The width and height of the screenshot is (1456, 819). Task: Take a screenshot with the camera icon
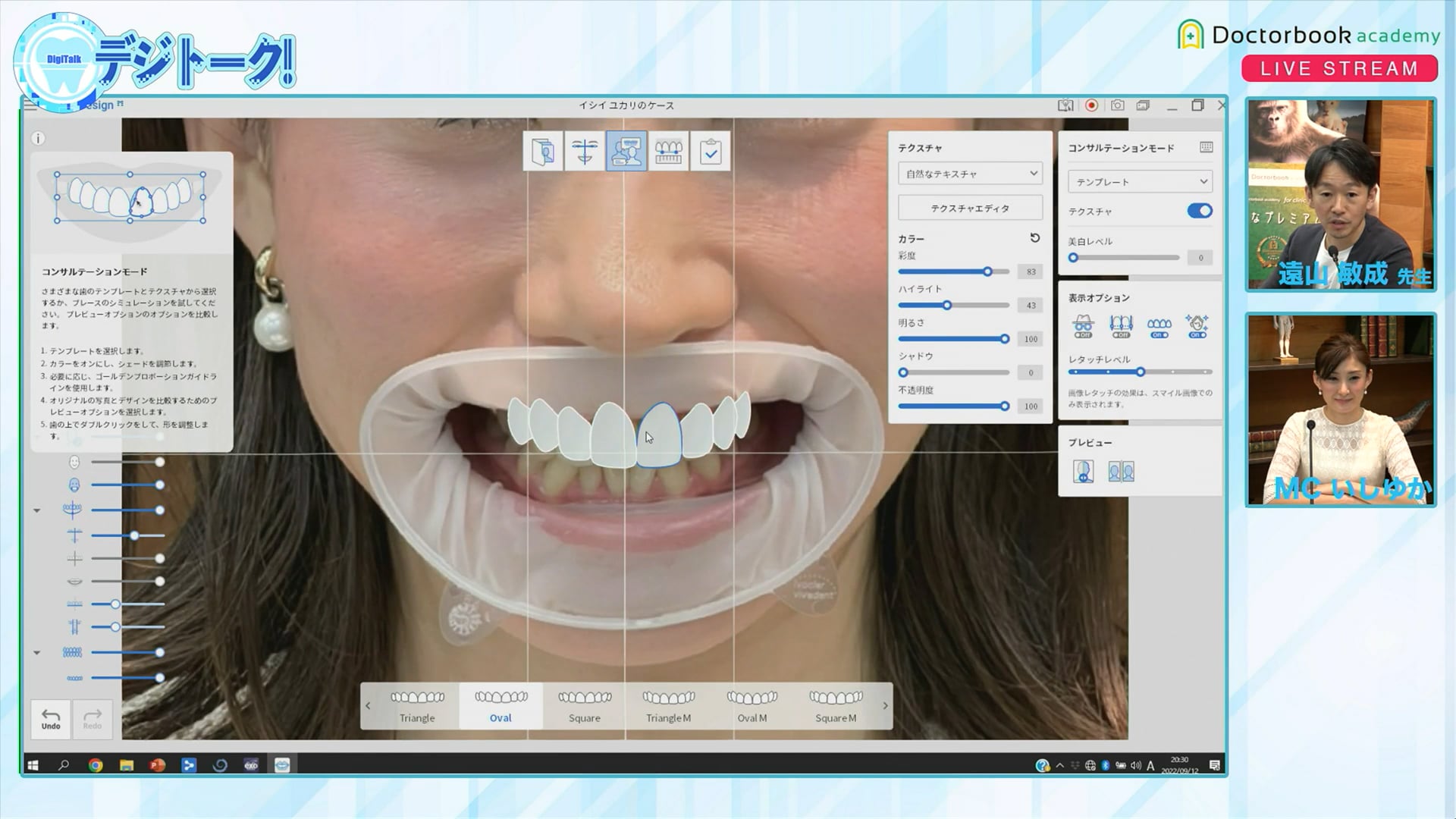point(1117,105)
